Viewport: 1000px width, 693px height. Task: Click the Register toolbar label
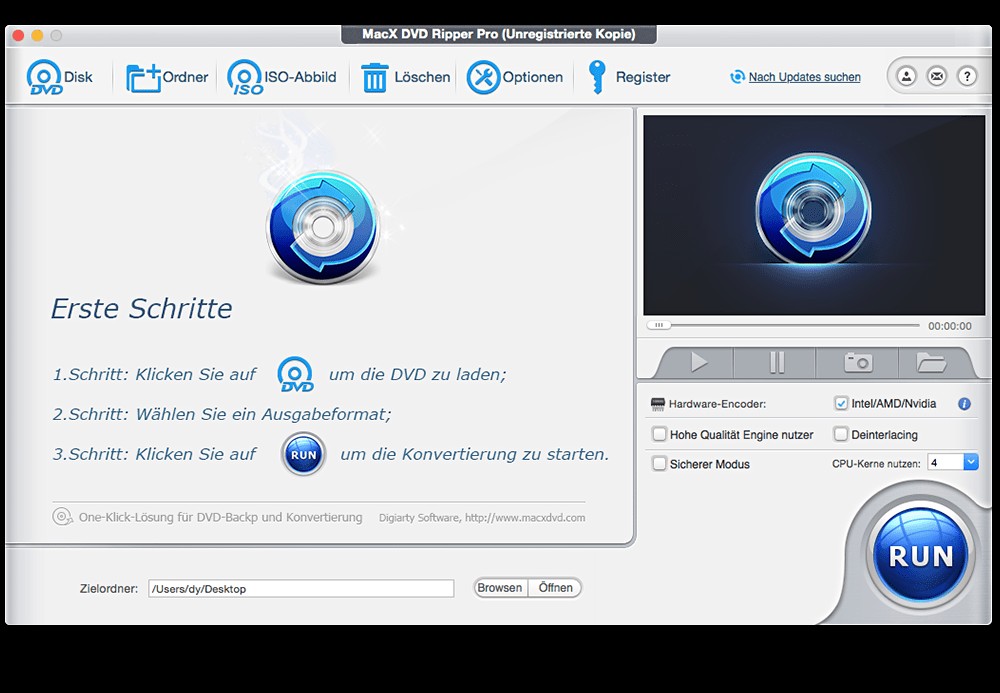(x=643, y=77)
